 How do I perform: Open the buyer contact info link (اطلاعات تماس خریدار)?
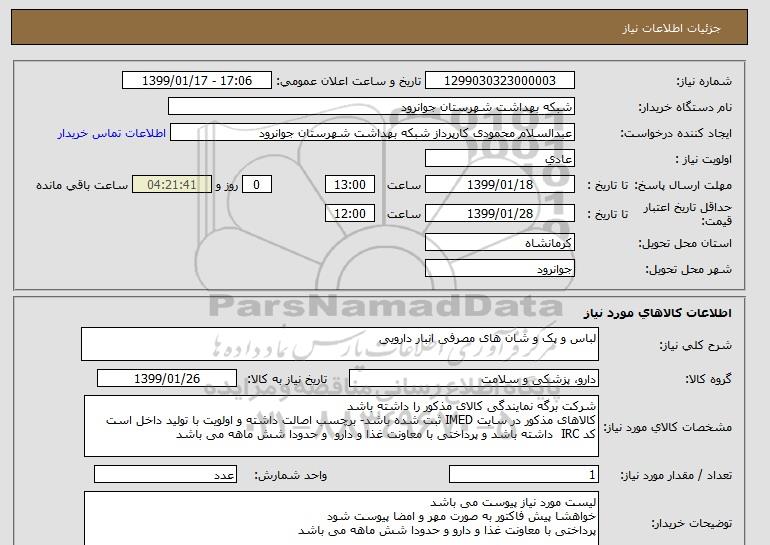(x=112, y=133)
